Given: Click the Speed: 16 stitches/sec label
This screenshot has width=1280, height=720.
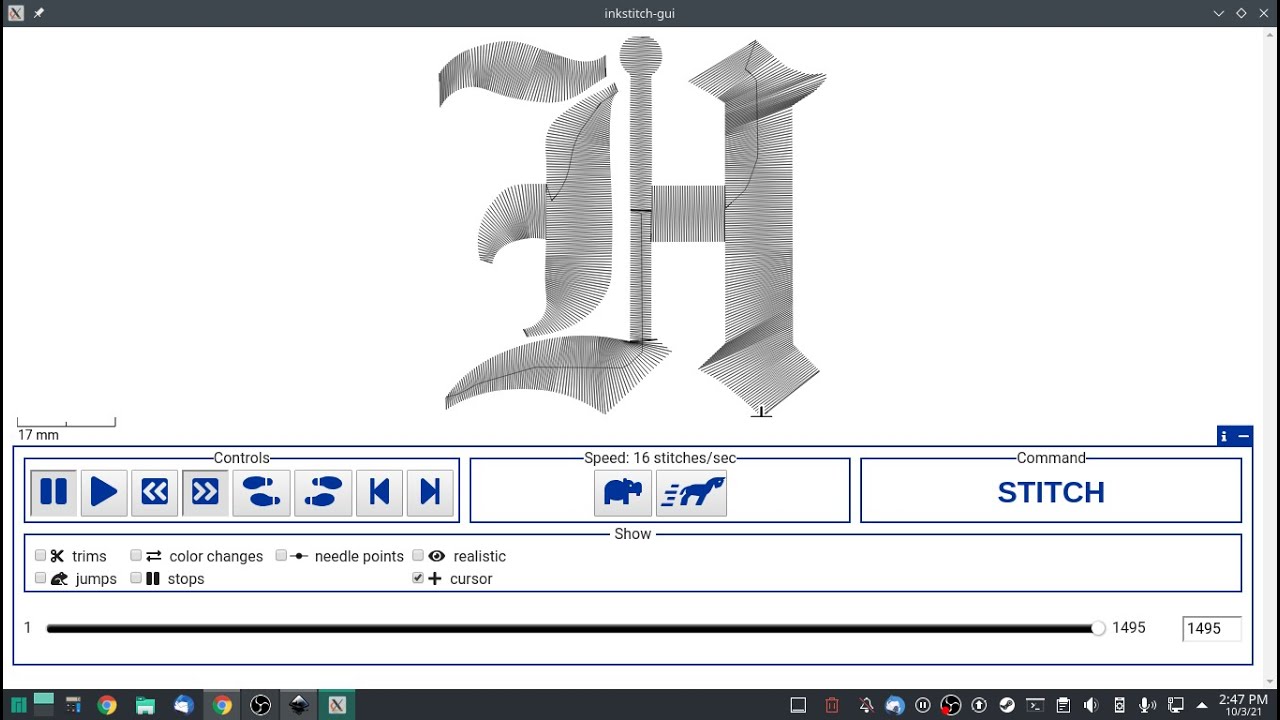Looking at the screenshot, I should (x=660, y=458).
